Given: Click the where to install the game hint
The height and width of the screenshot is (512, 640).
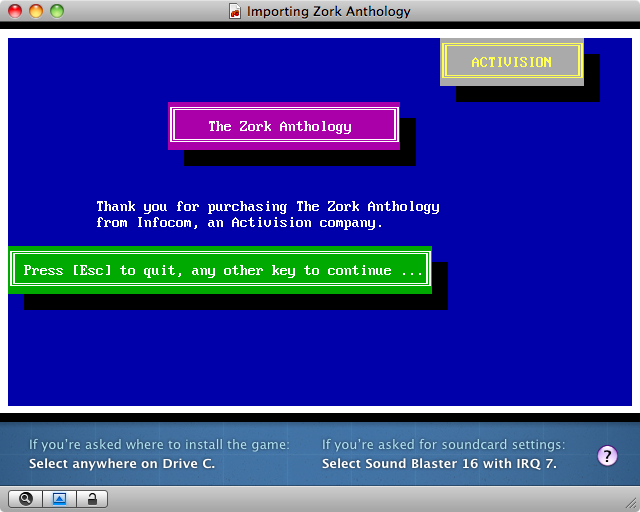Looking at the screenshot, I should pyautogui.click(x=159, y=445).
